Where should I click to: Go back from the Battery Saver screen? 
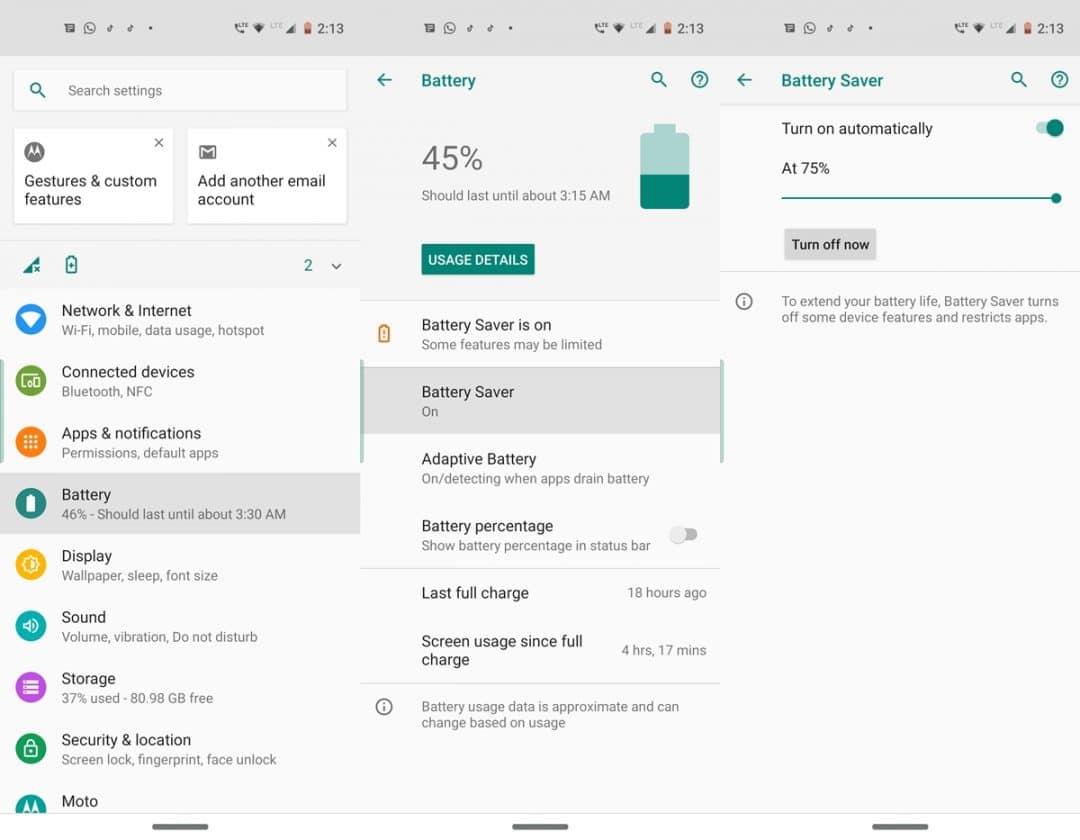click(745, 80)
